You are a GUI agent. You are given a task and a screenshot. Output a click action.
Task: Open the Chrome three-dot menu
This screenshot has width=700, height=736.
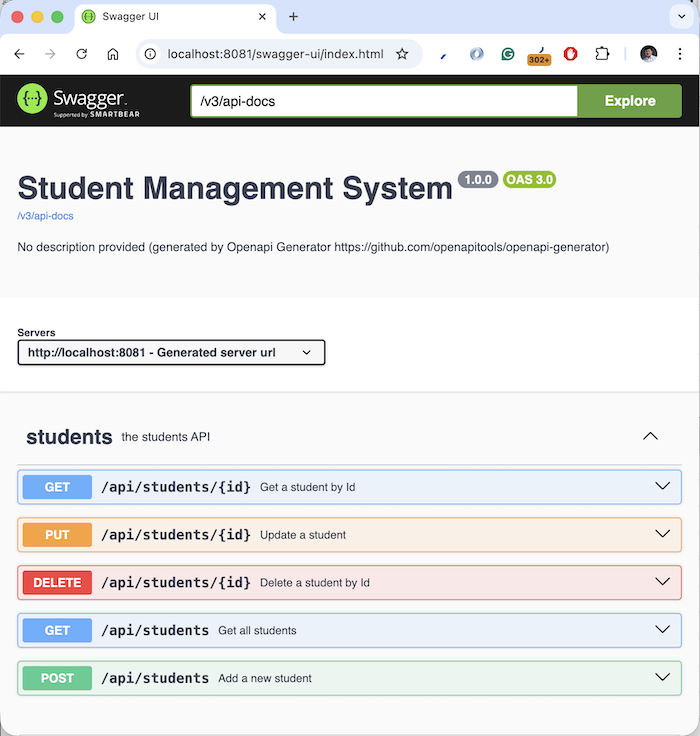point(682,54)
